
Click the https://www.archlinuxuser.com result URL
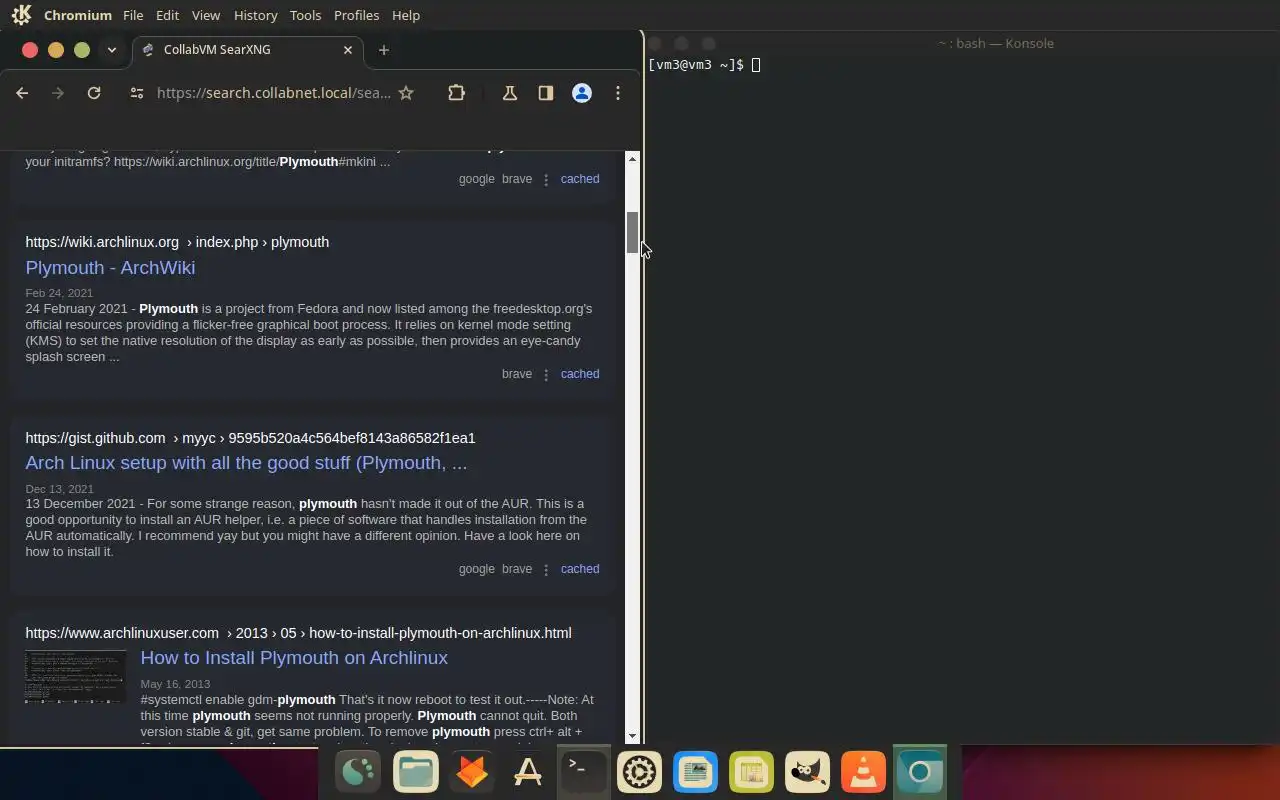click(298, 633)
